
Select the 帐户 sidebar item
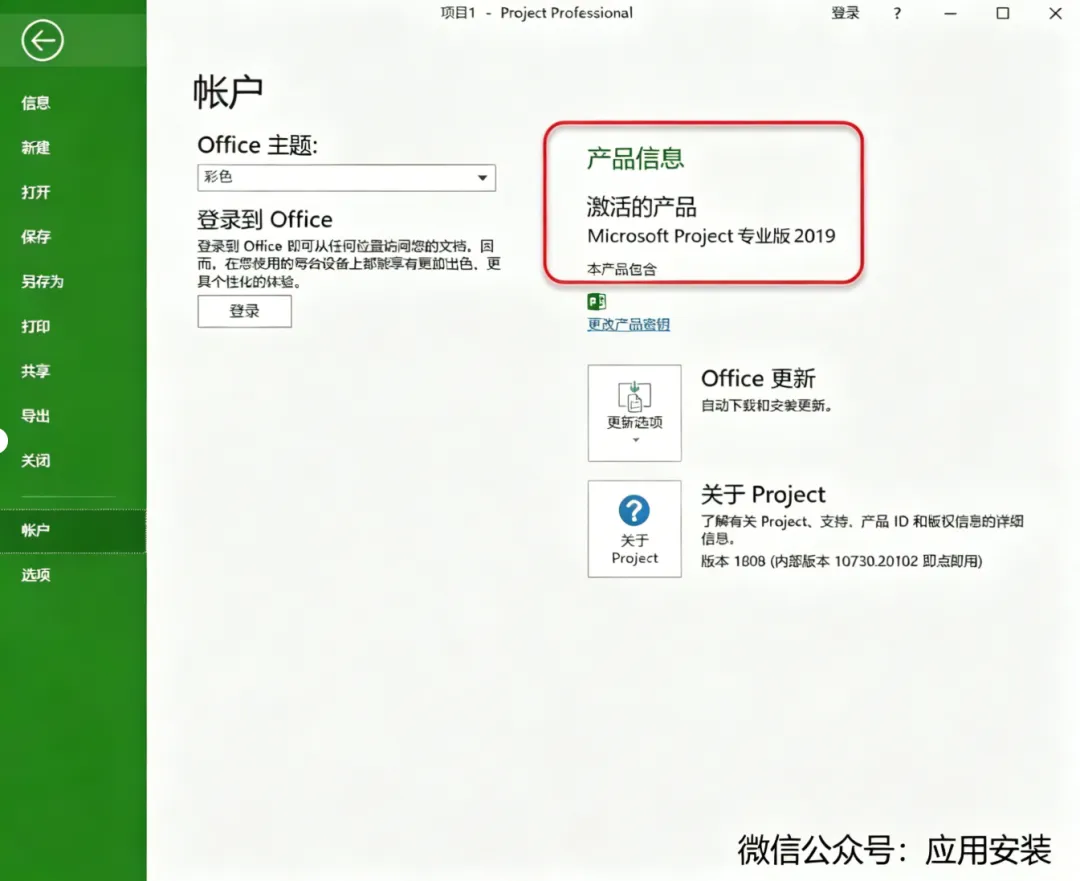[x=73, y=530]
